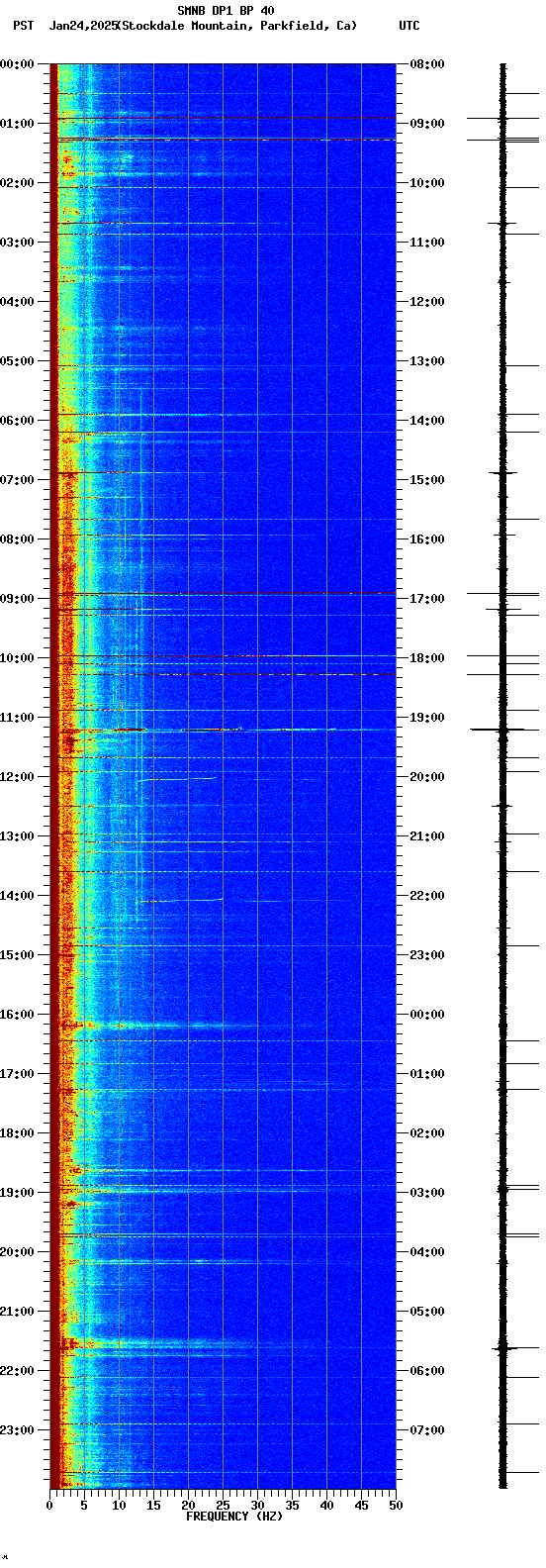Click the "30" frequency axis tick label
Viewport: 546px width, 1568px height.
[x=257, y=1506]
